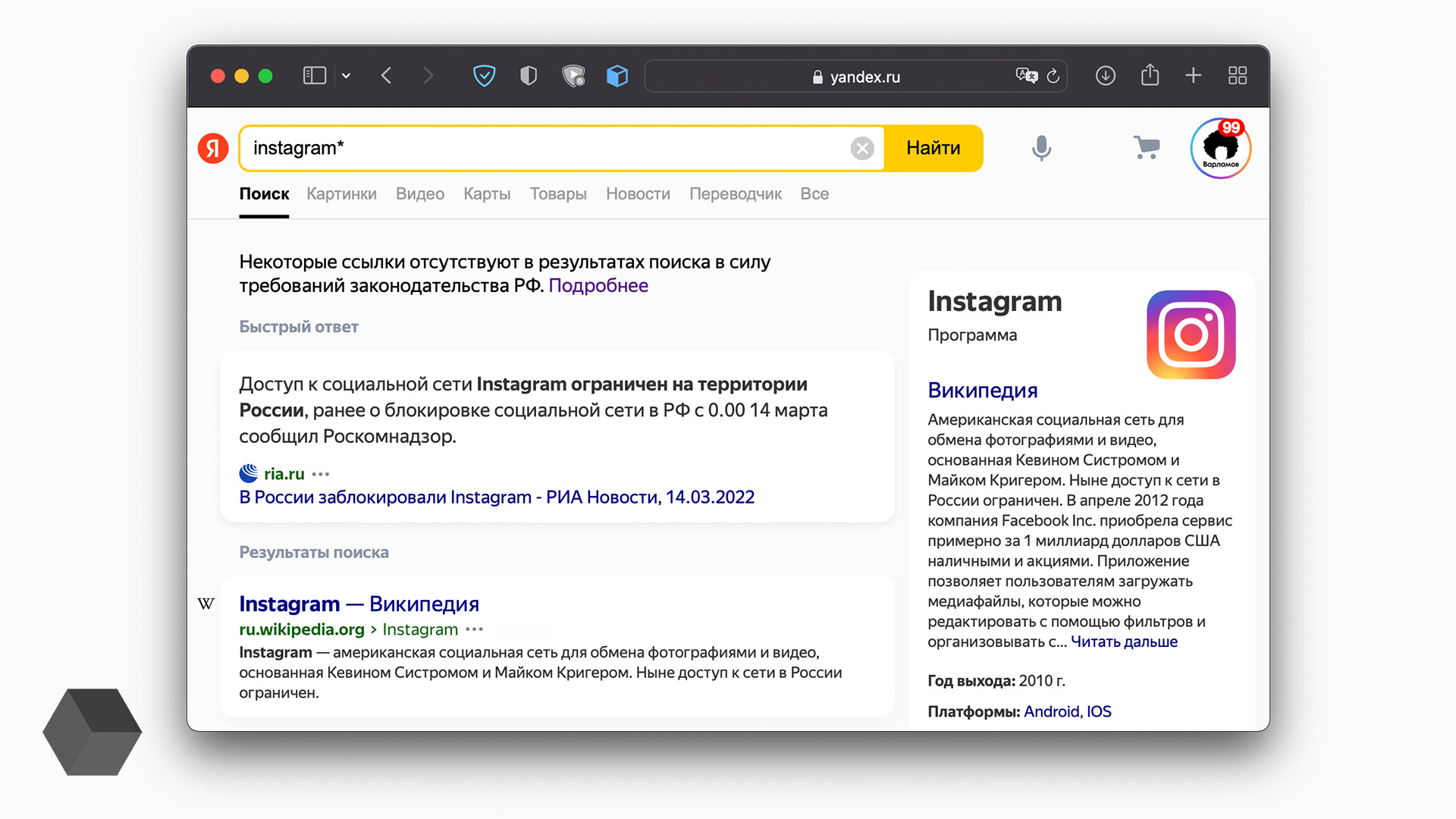Screen dimensions: 1456x819
Task: Reload the page with the refresh icon
Action: 1053,76
